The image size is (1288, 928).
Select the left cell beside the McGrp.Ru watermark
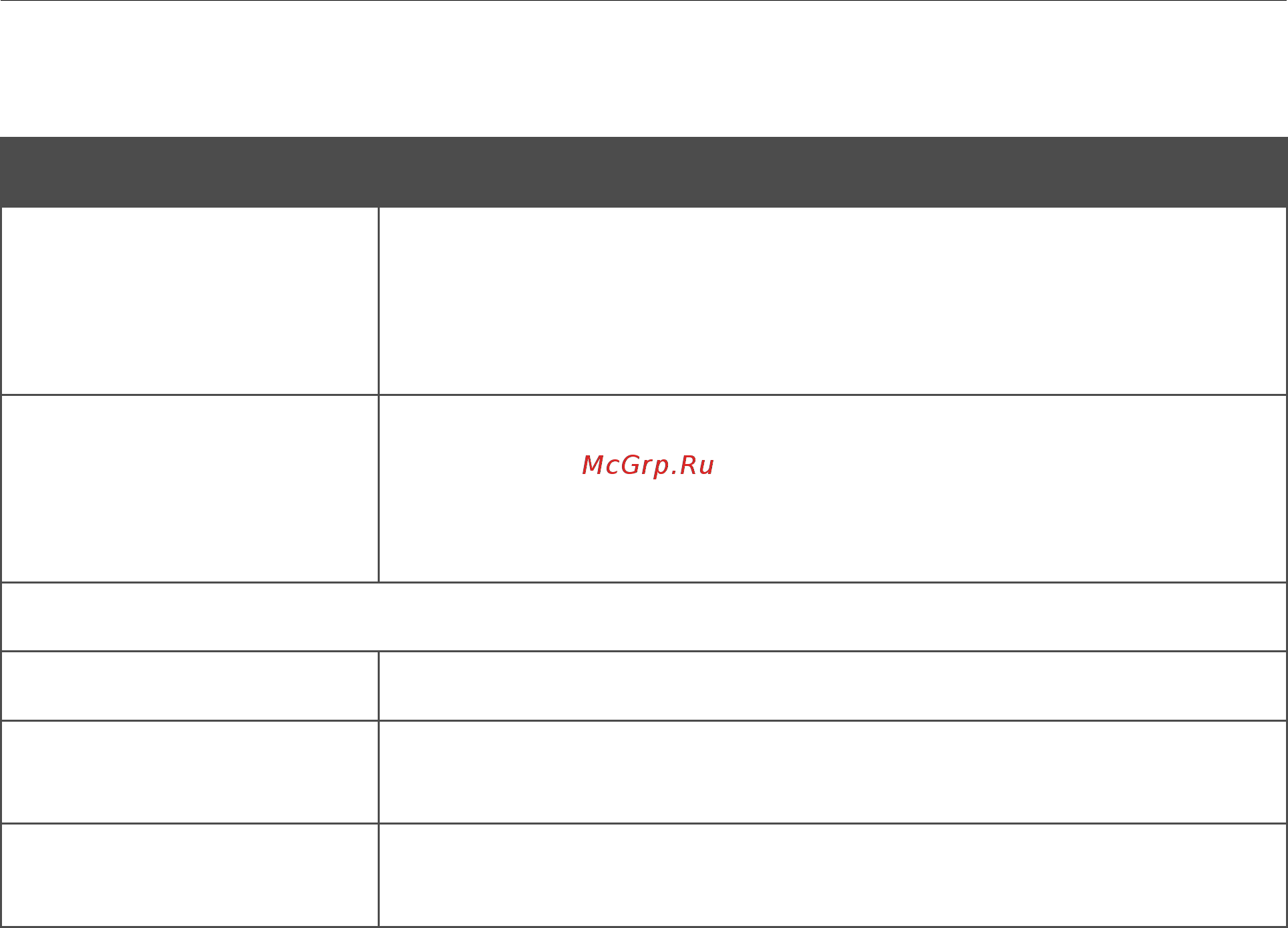[190, 489]
